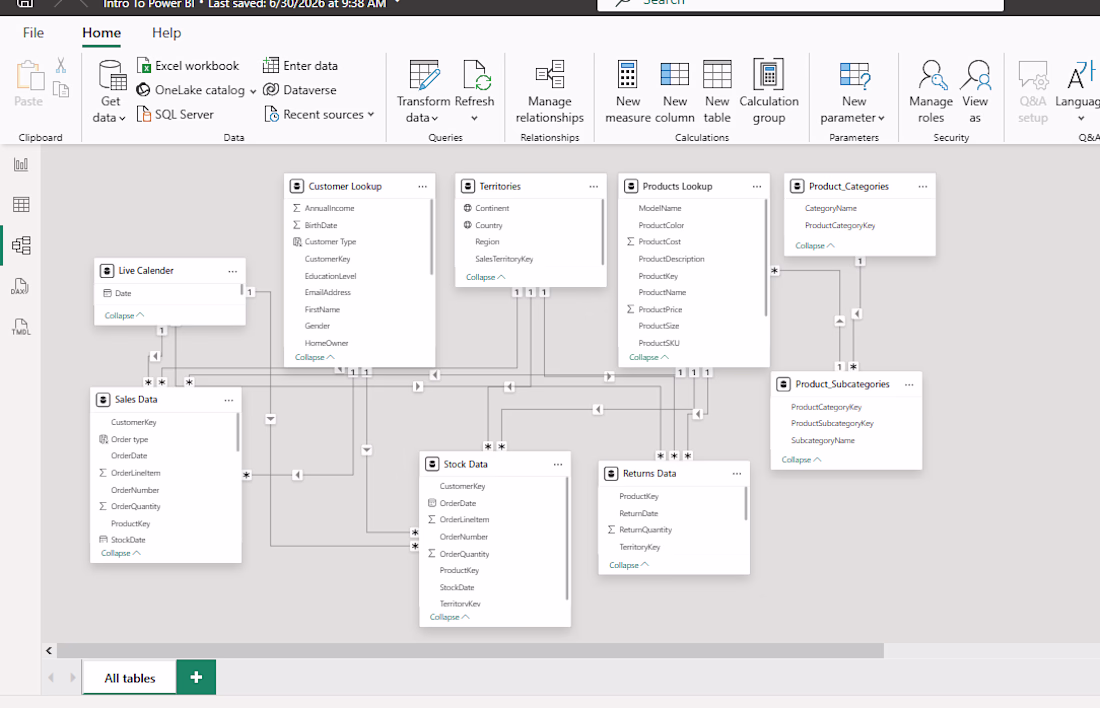
Task: Add a New column
Action: pyautogui.click(x=675, y=91)
